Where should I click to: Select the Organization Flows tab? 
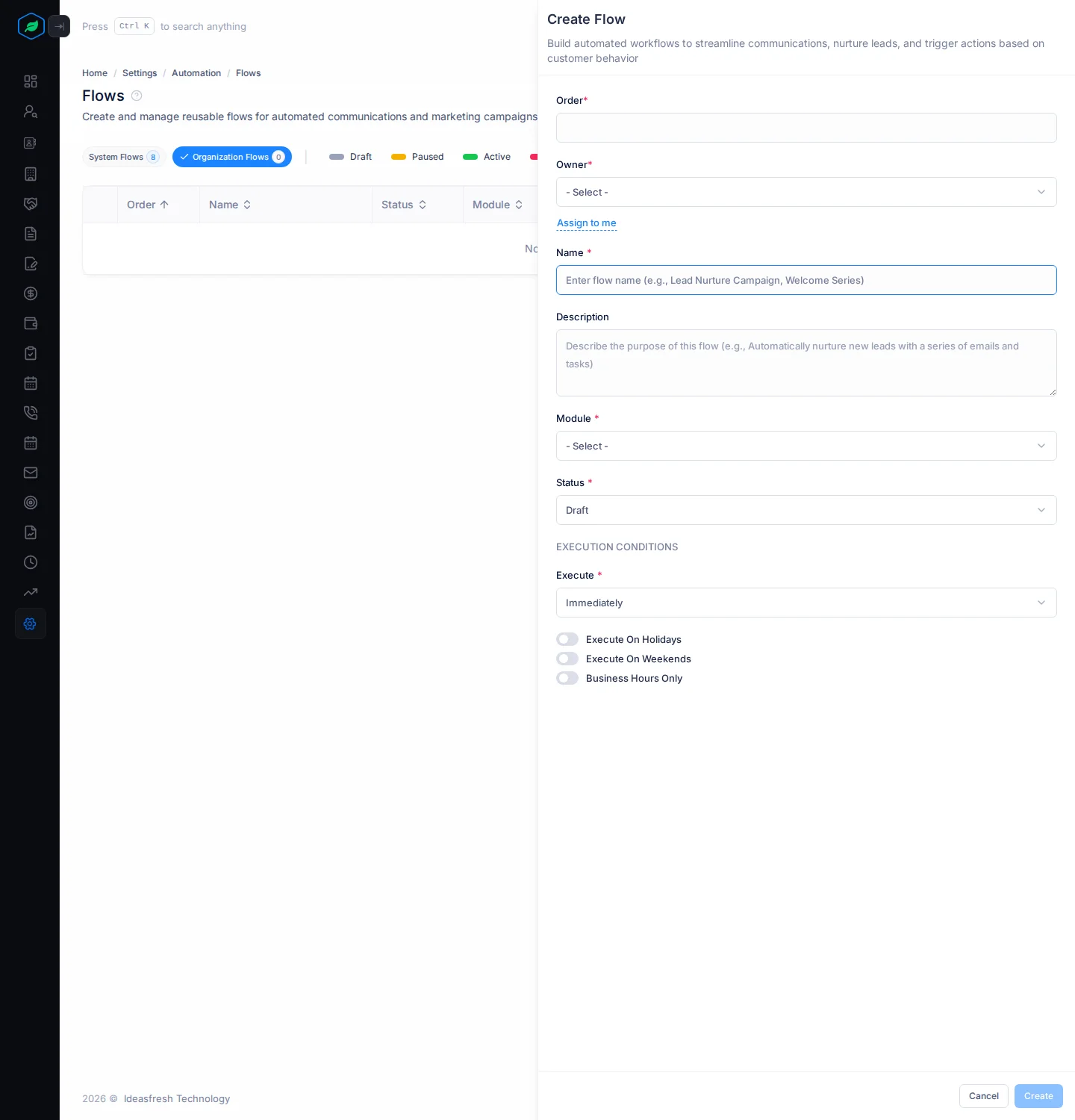pyautogui.click(x=232, y=157)
